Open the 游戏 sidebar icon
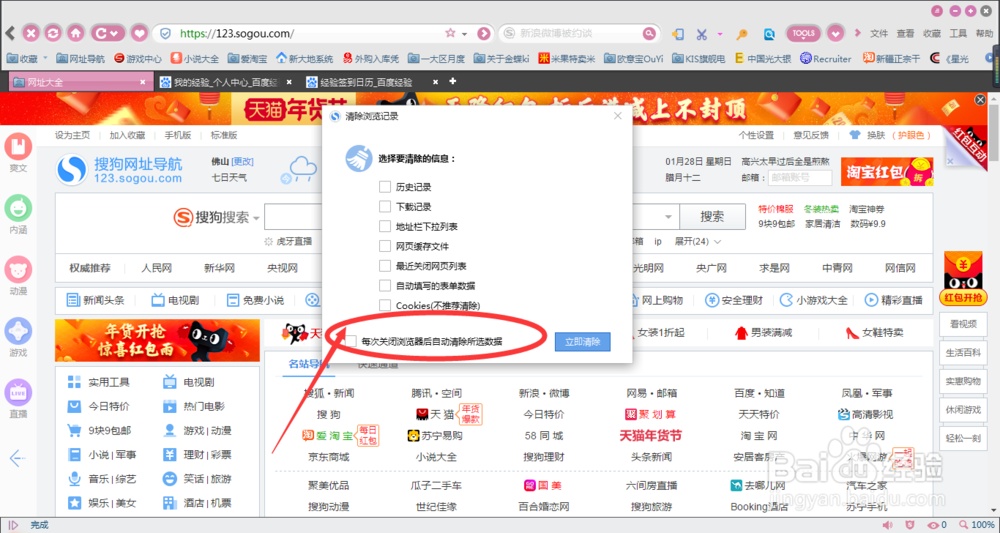 (x=18, y=330)
